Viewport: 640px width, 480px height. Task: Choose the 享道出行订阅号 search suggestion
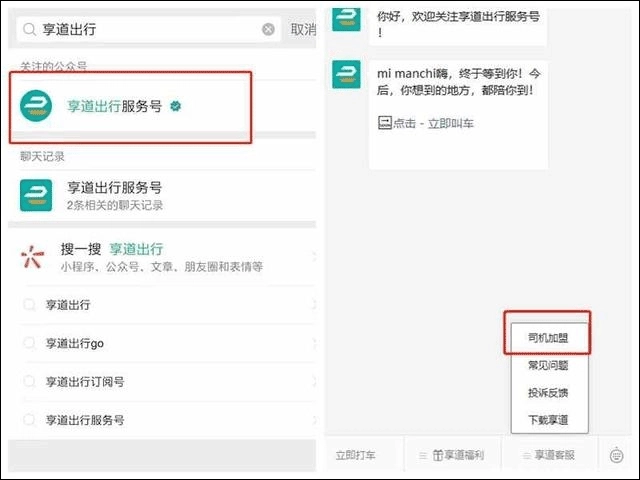pos(85,382)
